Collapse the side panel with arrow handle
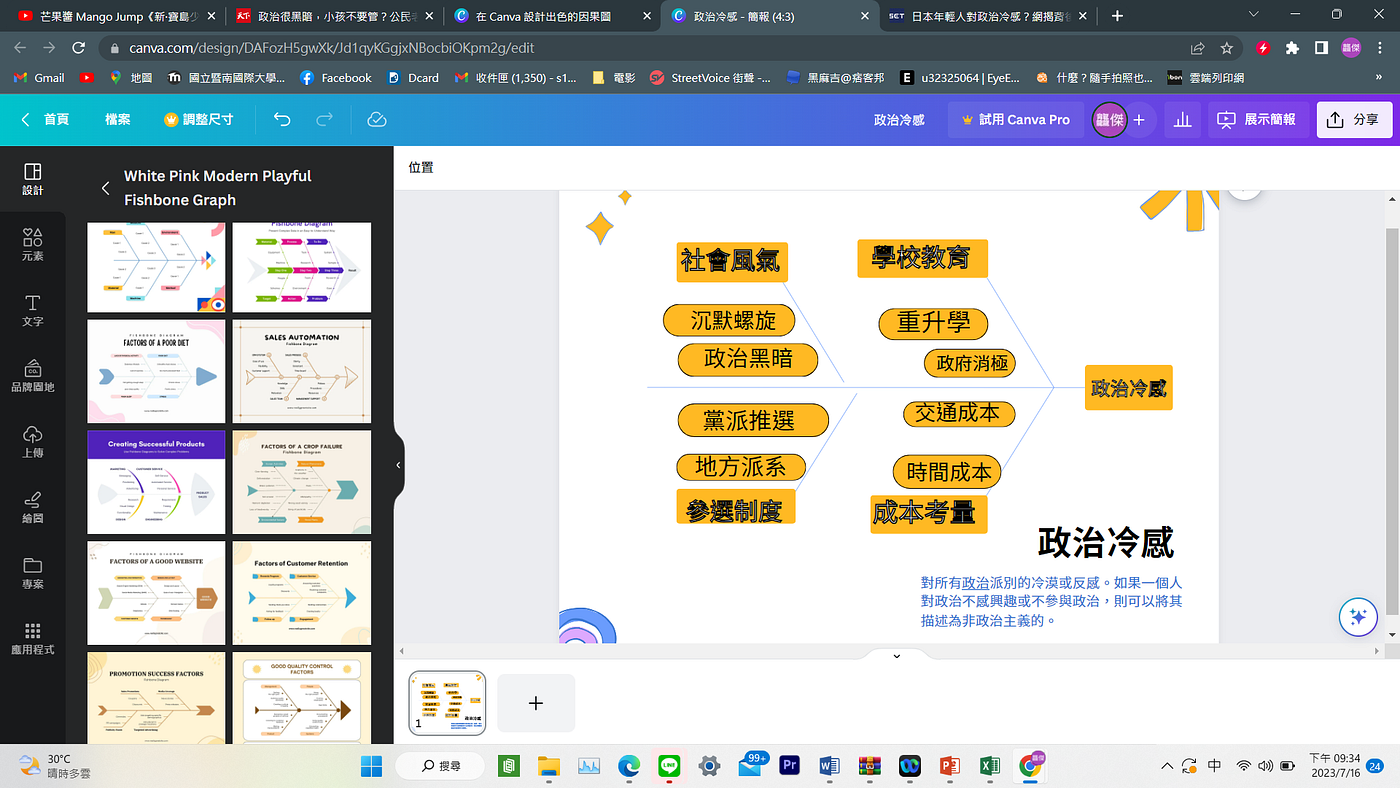1400x788 pixels. pos(398,465)
